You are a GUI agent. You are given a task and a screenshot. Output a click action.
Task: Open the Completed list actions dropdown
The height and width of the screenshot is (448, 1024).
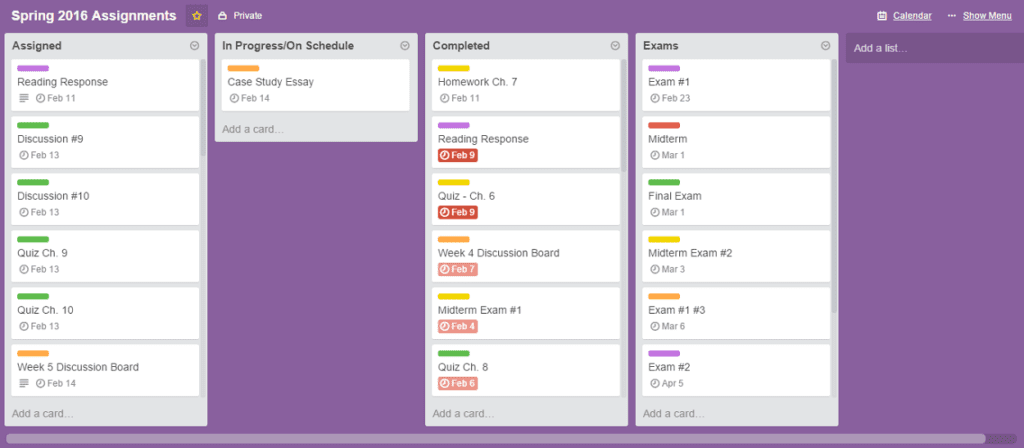[x=615, y=46]
